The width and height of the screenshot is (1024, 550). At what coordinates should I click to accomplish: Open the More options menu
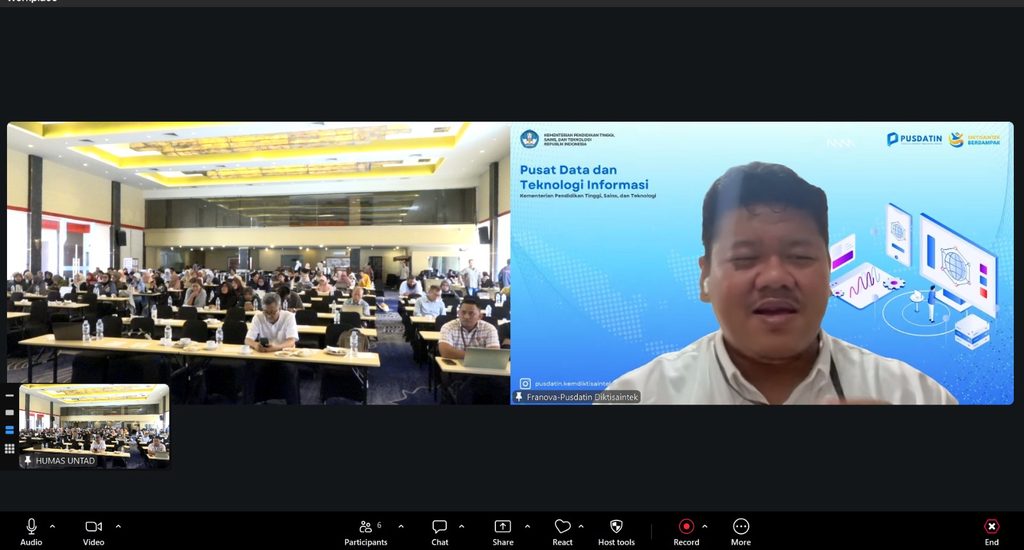(741, 532)
